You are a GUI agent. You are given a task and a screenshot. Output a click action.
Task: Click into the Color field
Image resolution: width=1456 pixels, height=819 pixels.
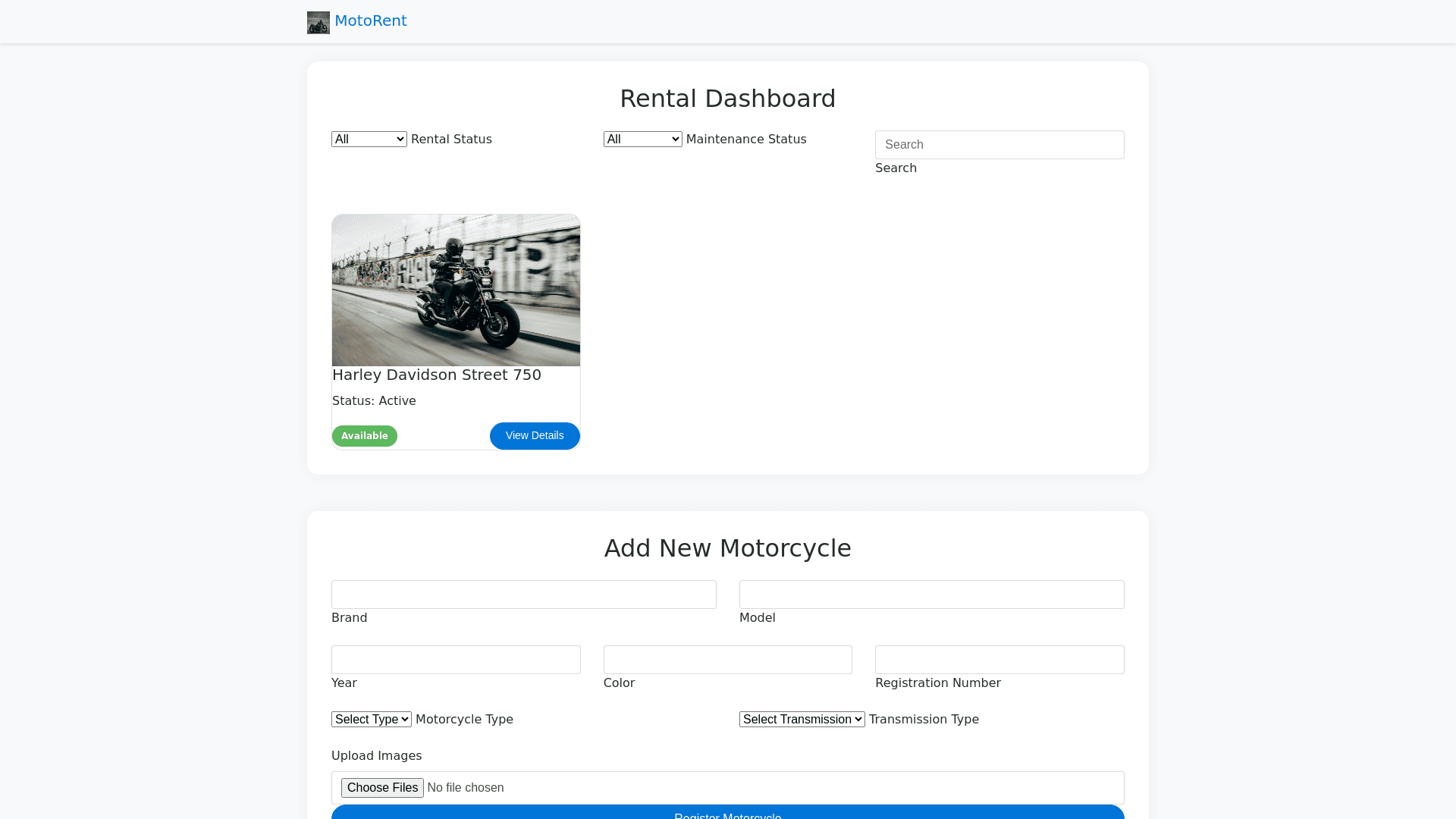[727, 660]
